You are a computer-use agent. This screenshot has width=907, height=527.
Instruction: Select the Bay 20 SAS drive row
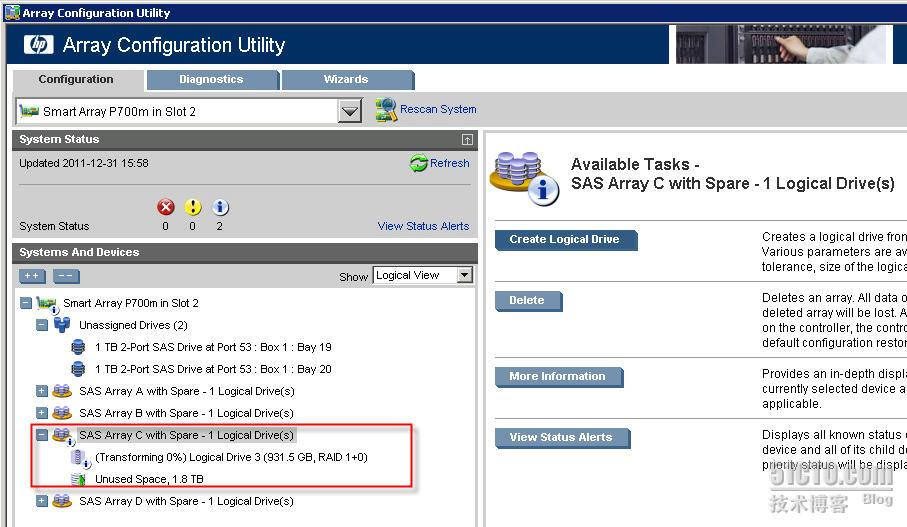(213, 369)
